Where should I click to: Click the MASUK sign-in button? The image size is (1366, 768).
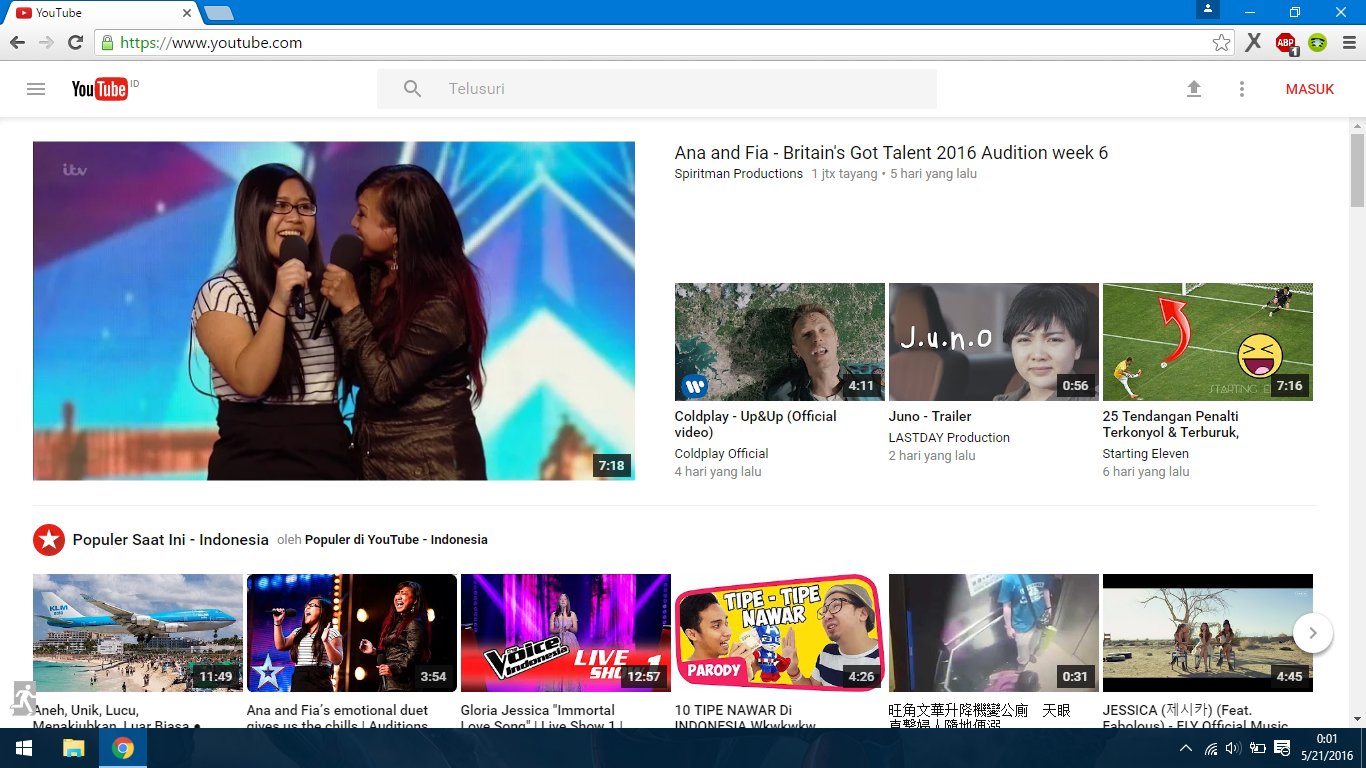1309,88
